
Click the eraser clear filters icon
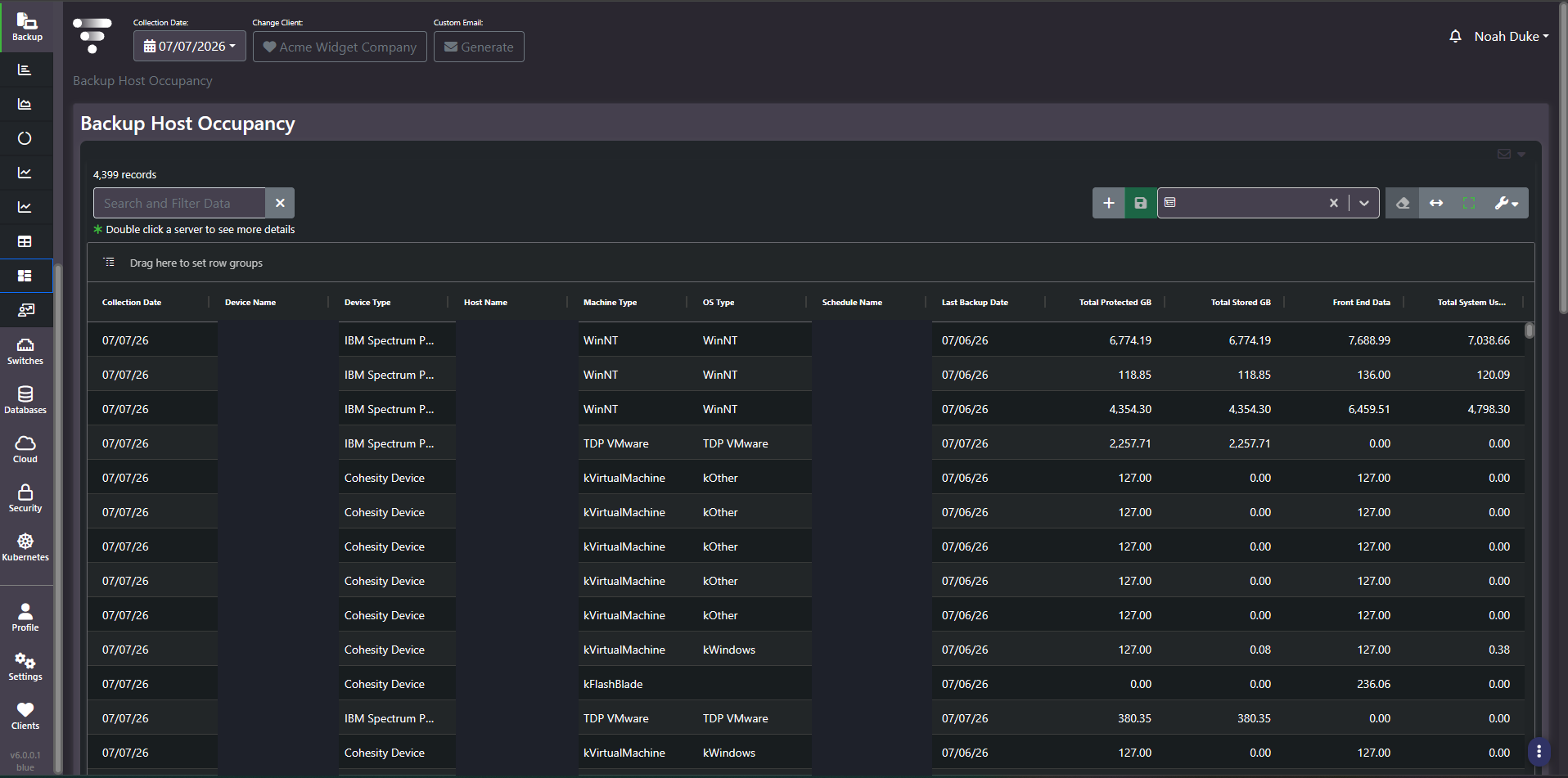(x=1403, y=203)
